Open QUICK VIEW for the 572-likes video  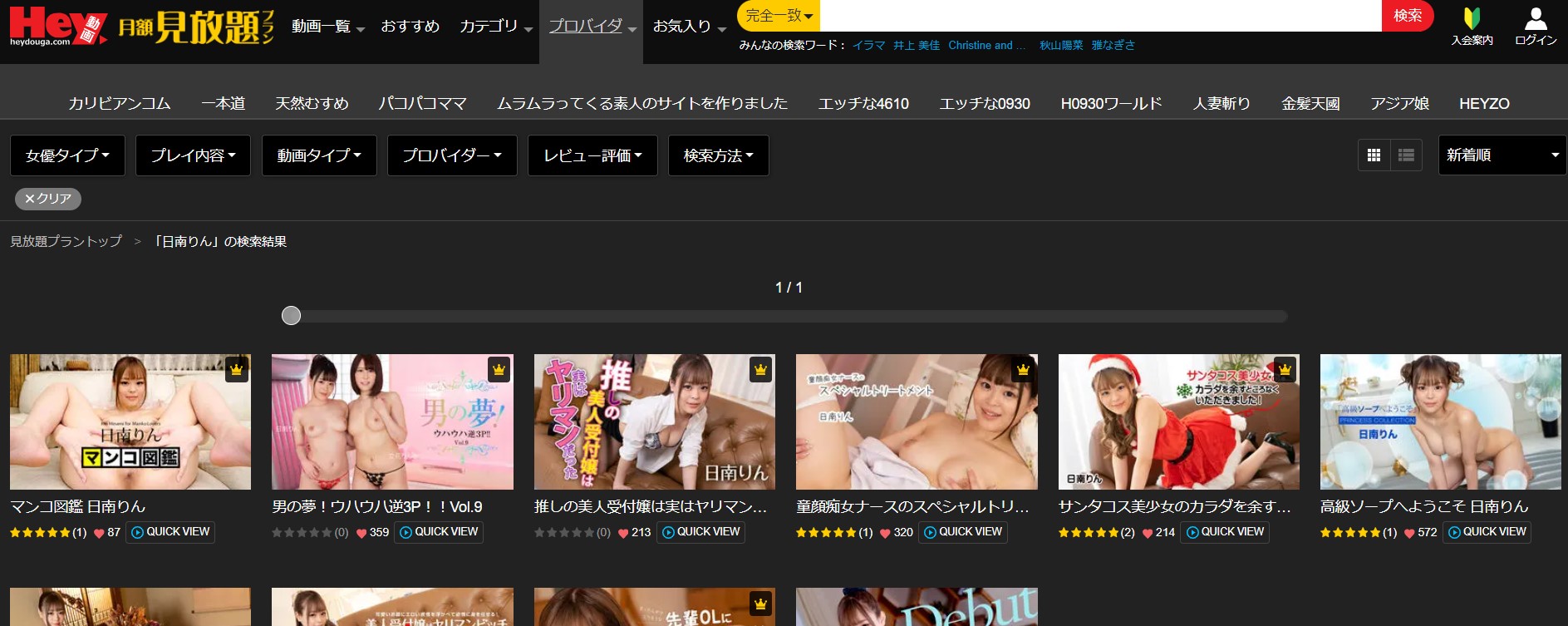(1487, 532)
